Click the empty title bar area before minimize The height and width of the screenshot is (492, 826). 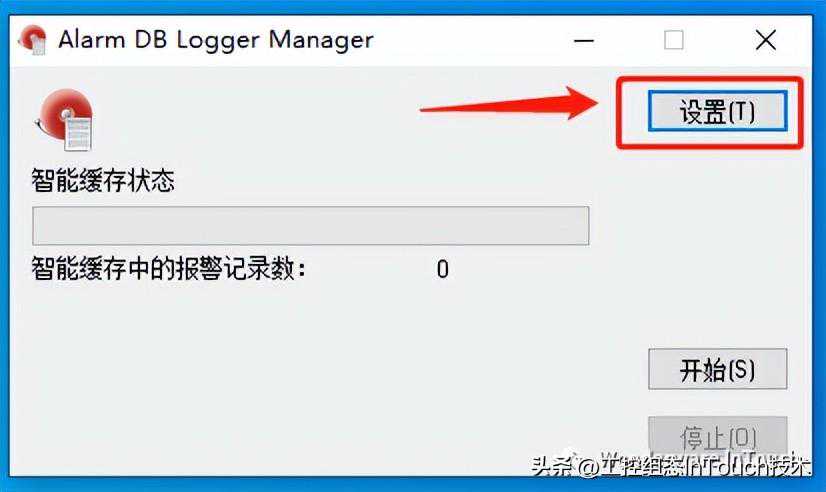[x=469, y=40]
